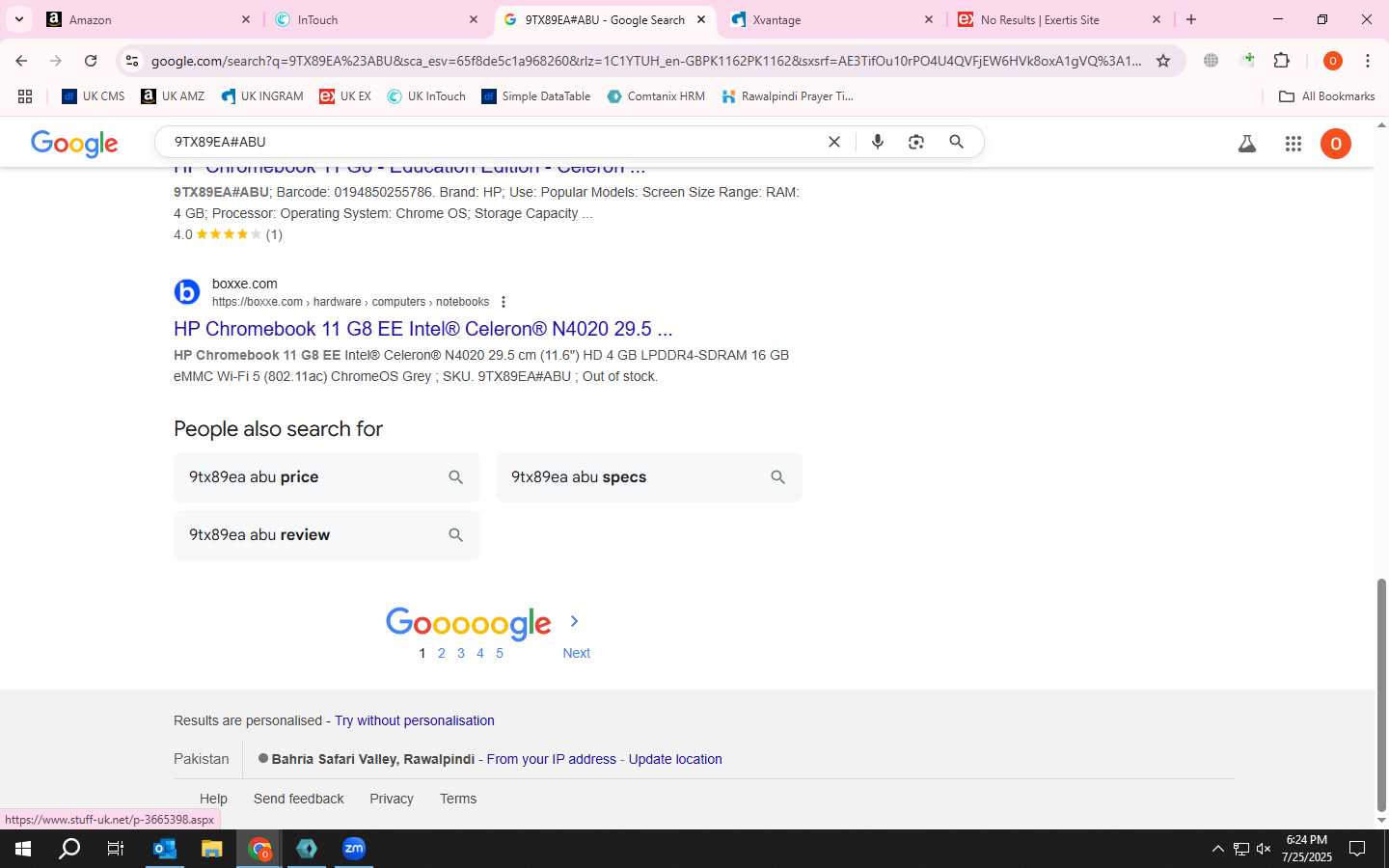This screenshot has width=1389, height=868.
Task: Search for 9tx89ea abu review
Action: click(327, 535)
